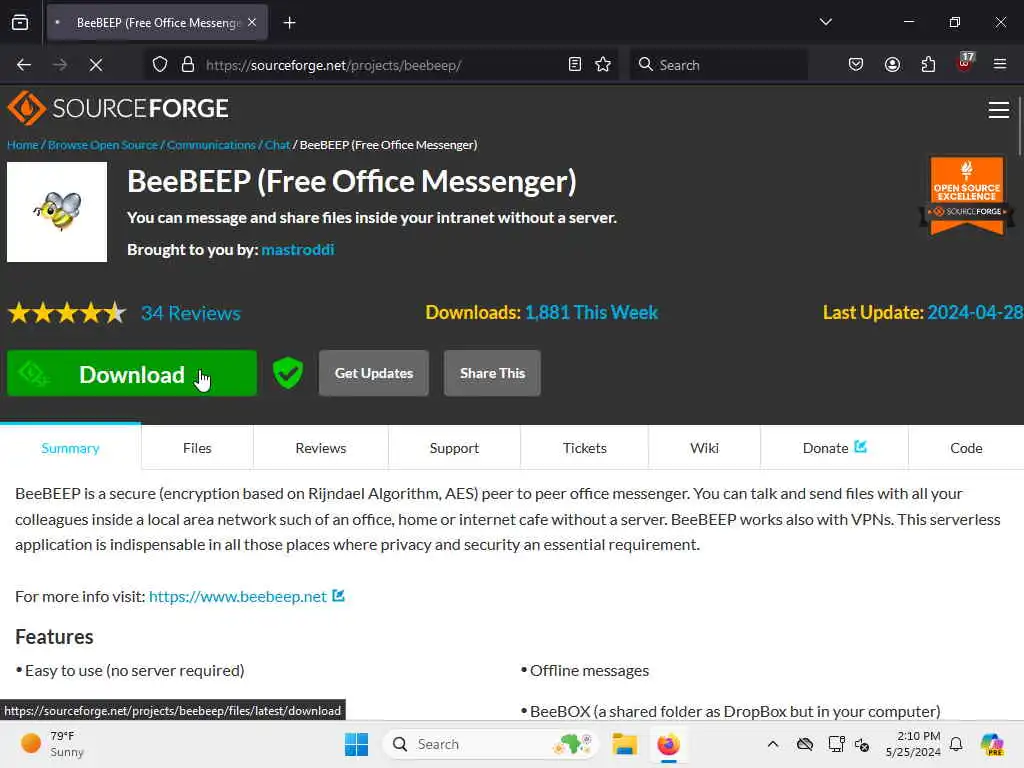Screen dimensions: 1024x768
Task: Open Chat breadcrumb link
Action: [277, 145]
